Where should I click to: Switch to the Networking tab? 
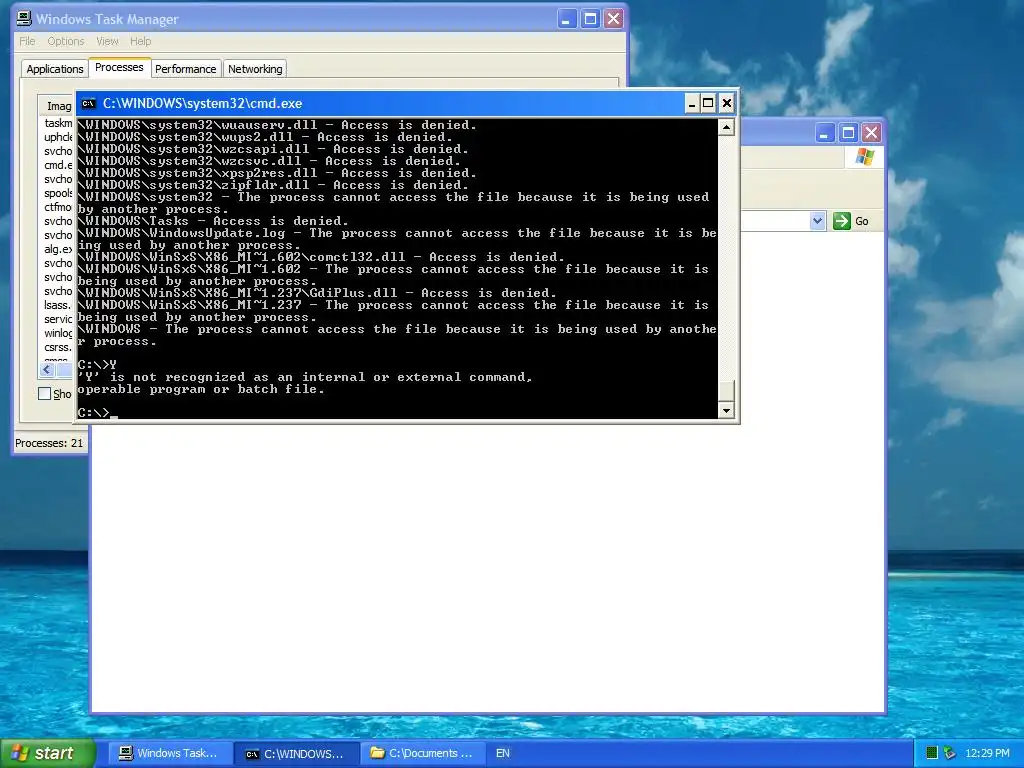click(255, 69)
